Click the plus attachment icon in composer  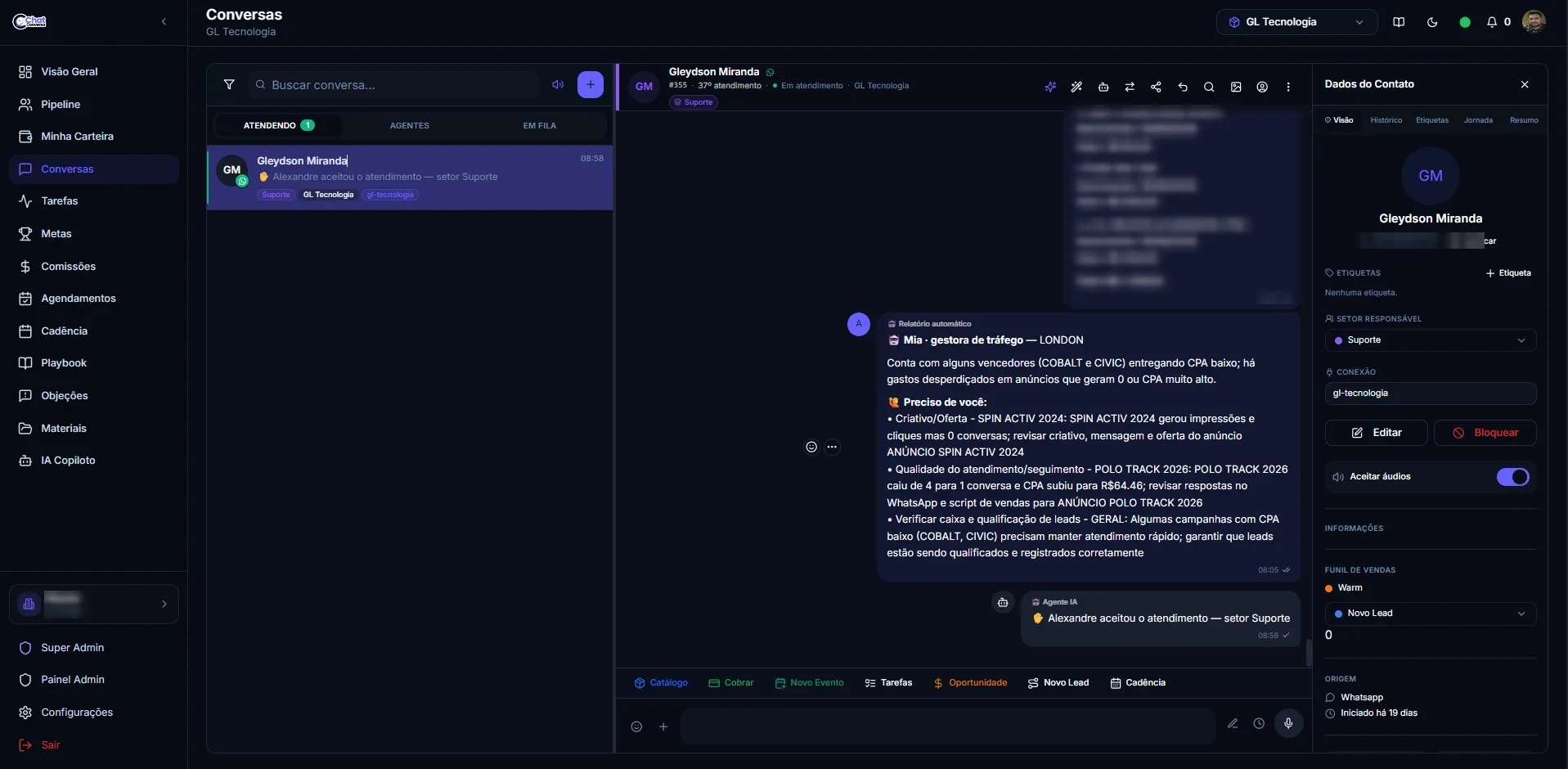click(663, 726)
